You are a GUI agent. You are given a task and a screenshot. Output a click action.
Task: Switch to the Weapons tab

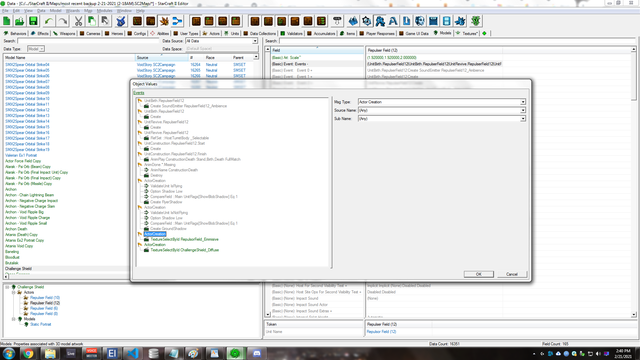point(64,33)
